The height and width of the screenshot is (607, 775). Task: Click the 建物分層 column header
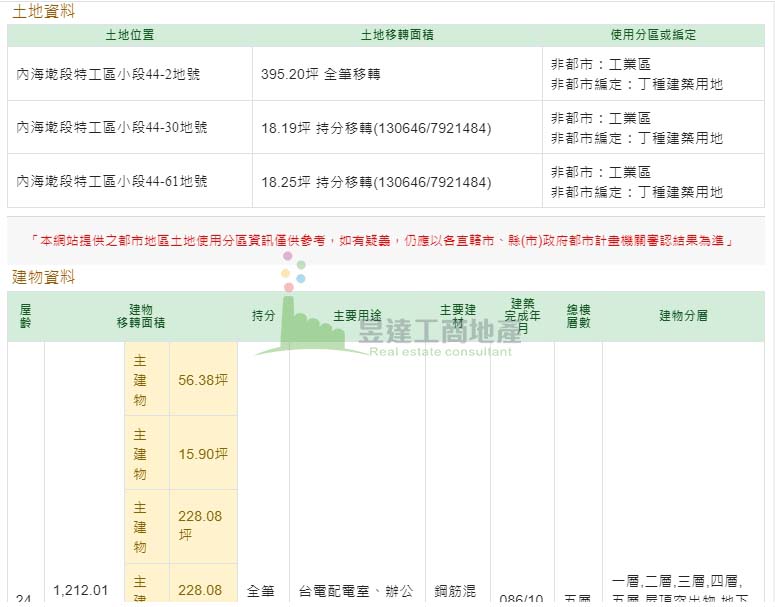684,315
